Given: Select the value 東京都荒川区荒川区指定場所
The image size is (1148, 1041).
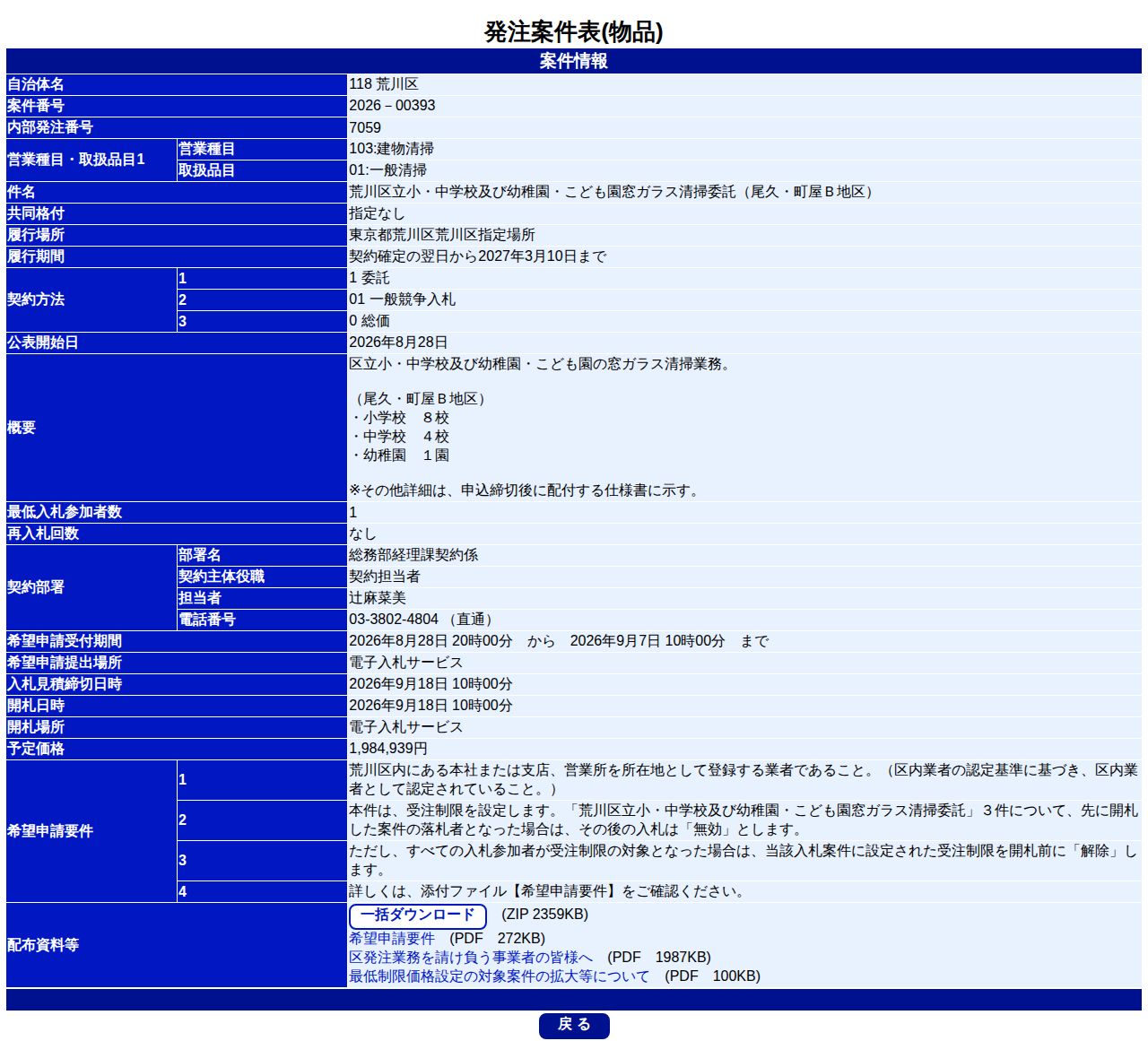Looking at the screenshot, I should [442, 235].
